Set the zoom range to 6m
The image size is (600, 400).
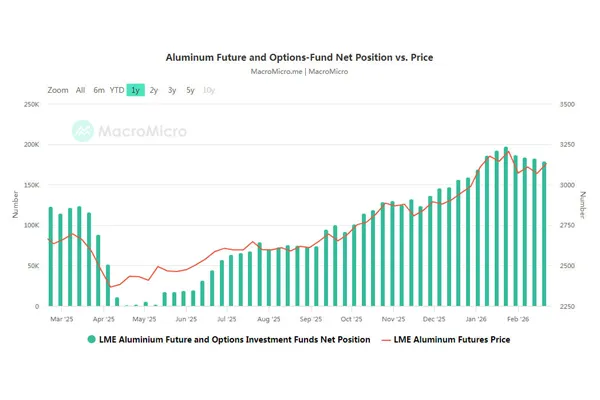pyautogui.click(x=99, y=90)
